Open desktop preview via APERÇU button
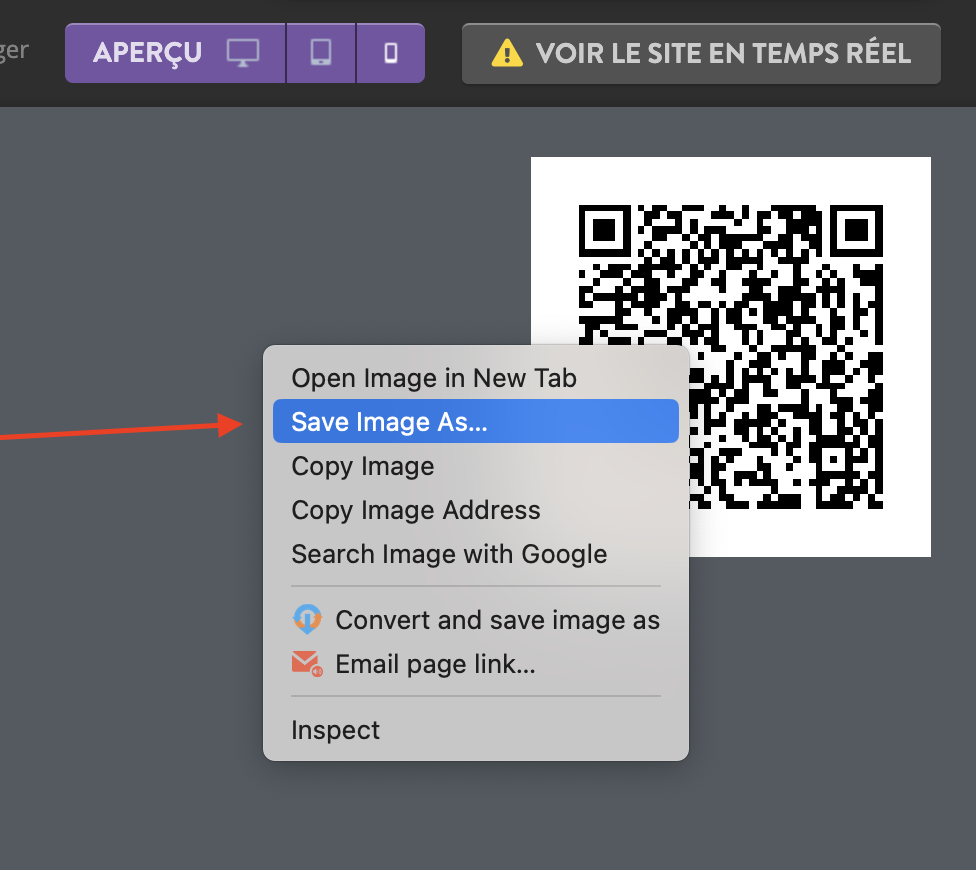 [175, 53]
